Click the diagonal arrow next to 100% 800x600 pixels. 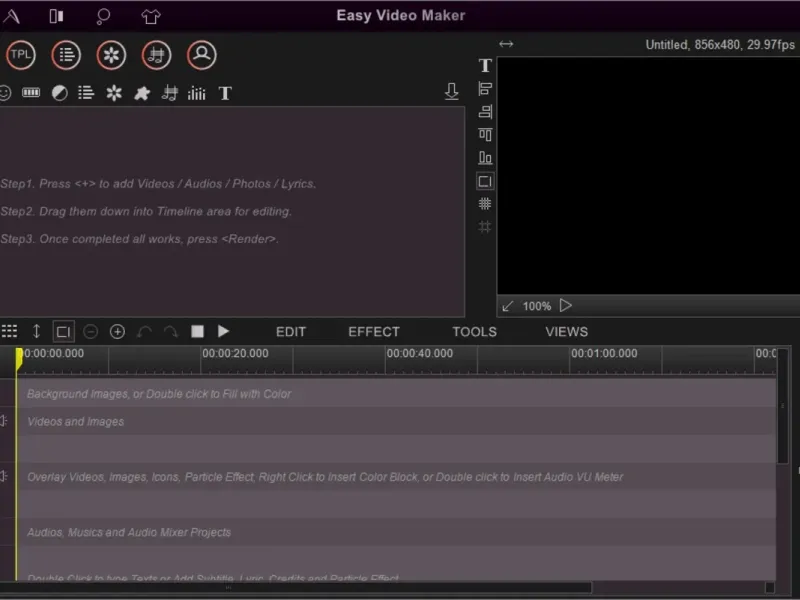[x=507, y=306]
